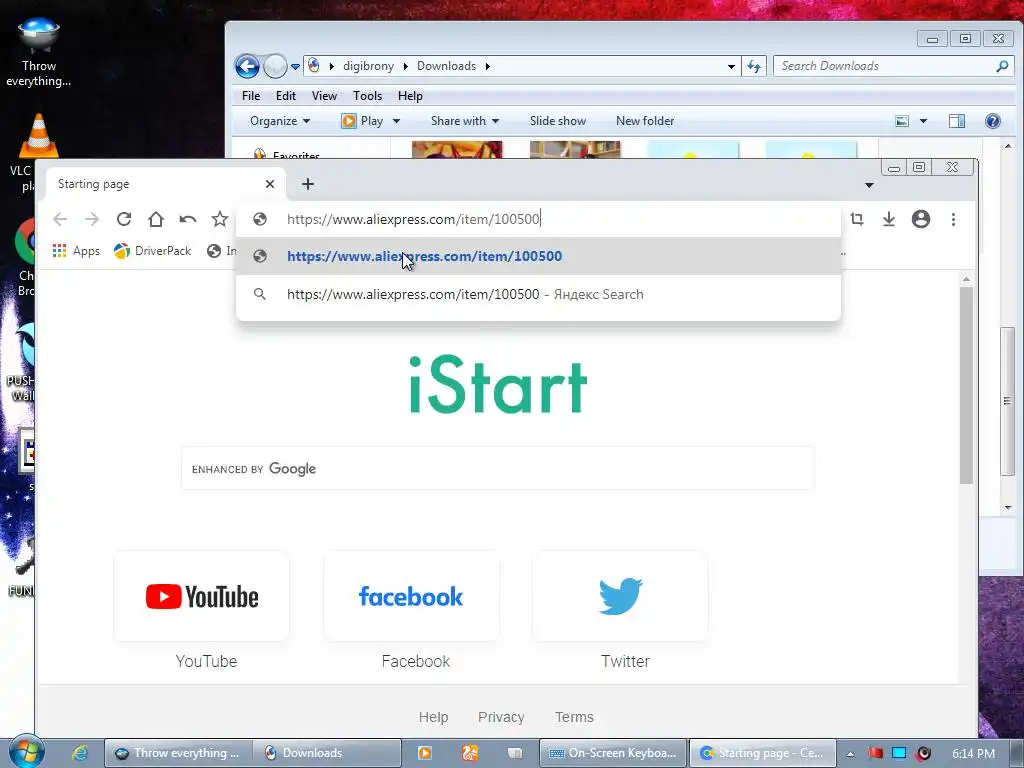Click the Help footer link
Screen dimensions: 1024x768
[434, 716]
